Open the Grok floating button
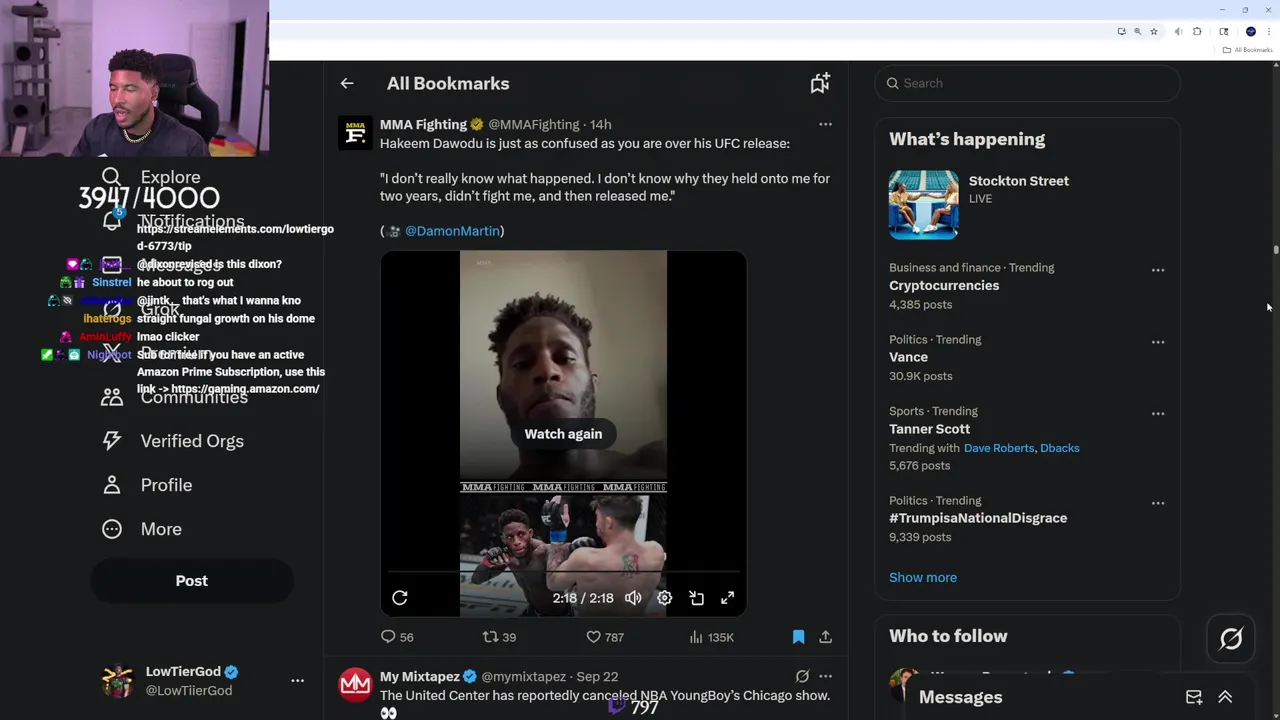This screenshot has height=720, width=1280. click(x=1231, y=639)
